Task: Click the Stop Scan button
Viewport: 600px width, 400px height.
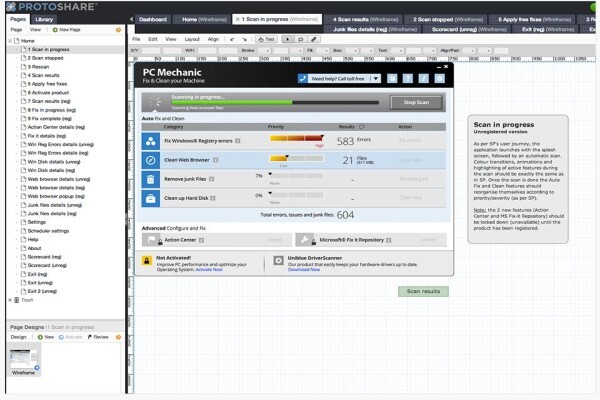Action: pyautogui.click(x=416, y=102)
